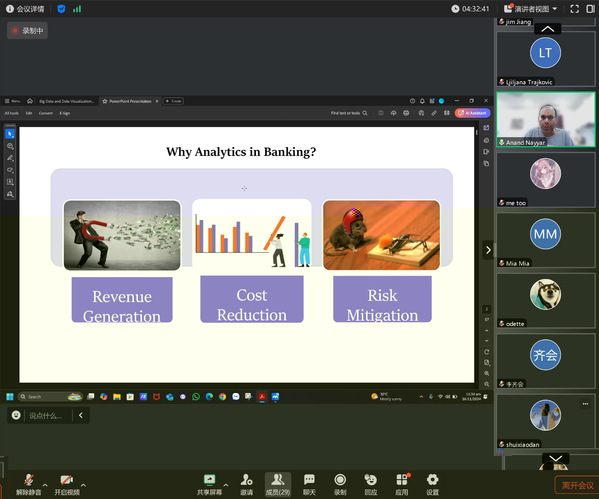
Task: Open the apps (应用) button
Action: 402,484
